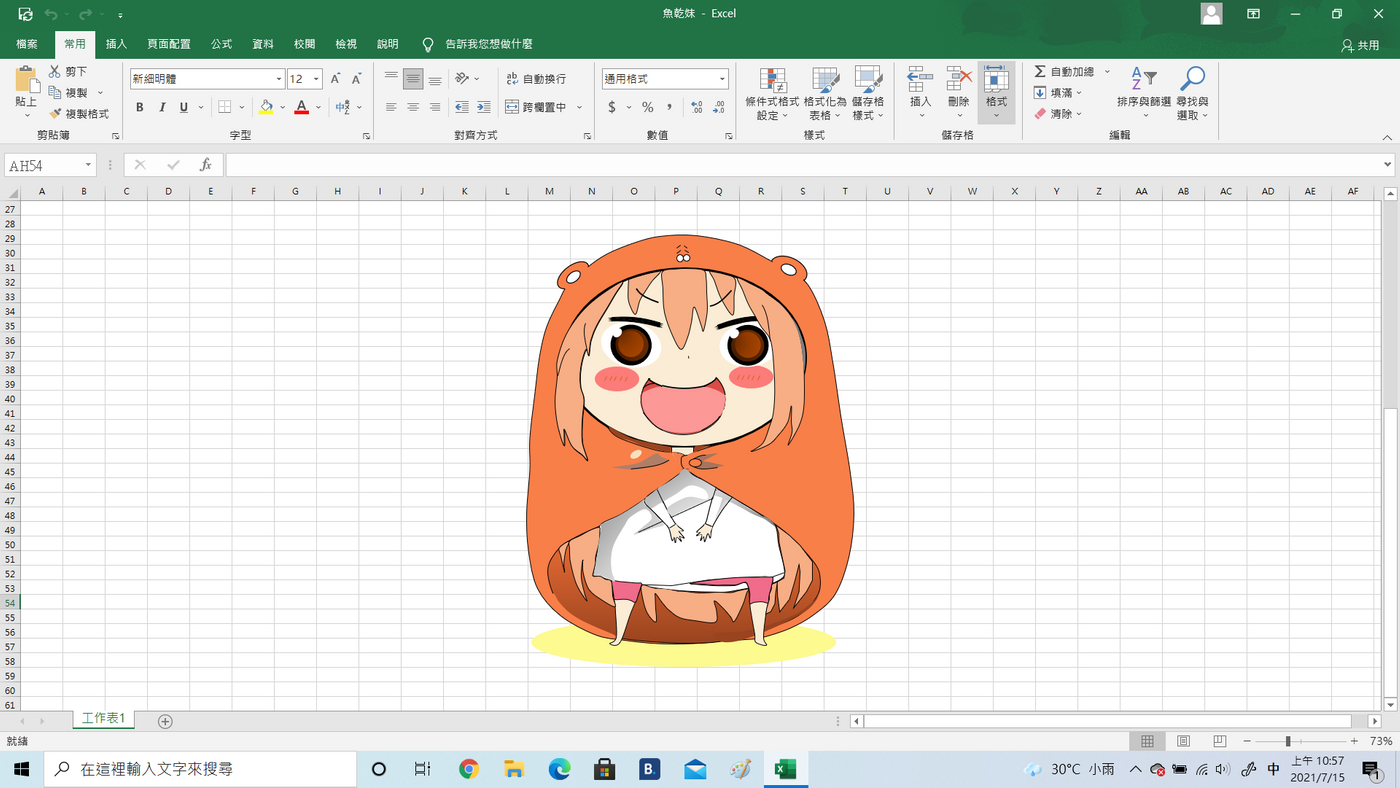Screen dimensions: 1400x788
Task: Click the Cut scissors icon
Action: [x=55, y=72]
